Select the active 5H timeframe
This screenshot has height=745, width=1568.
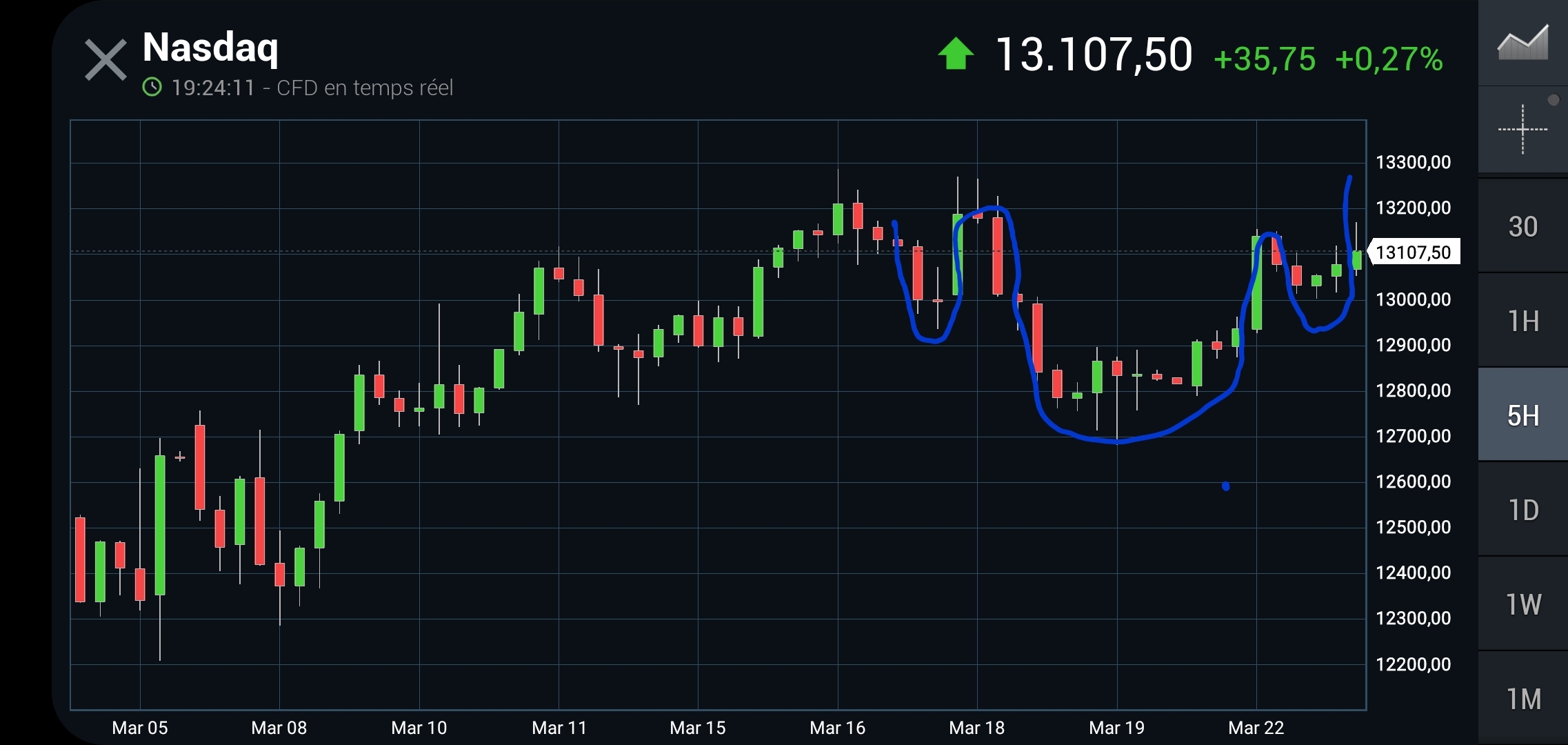(x=1522, y=415)
